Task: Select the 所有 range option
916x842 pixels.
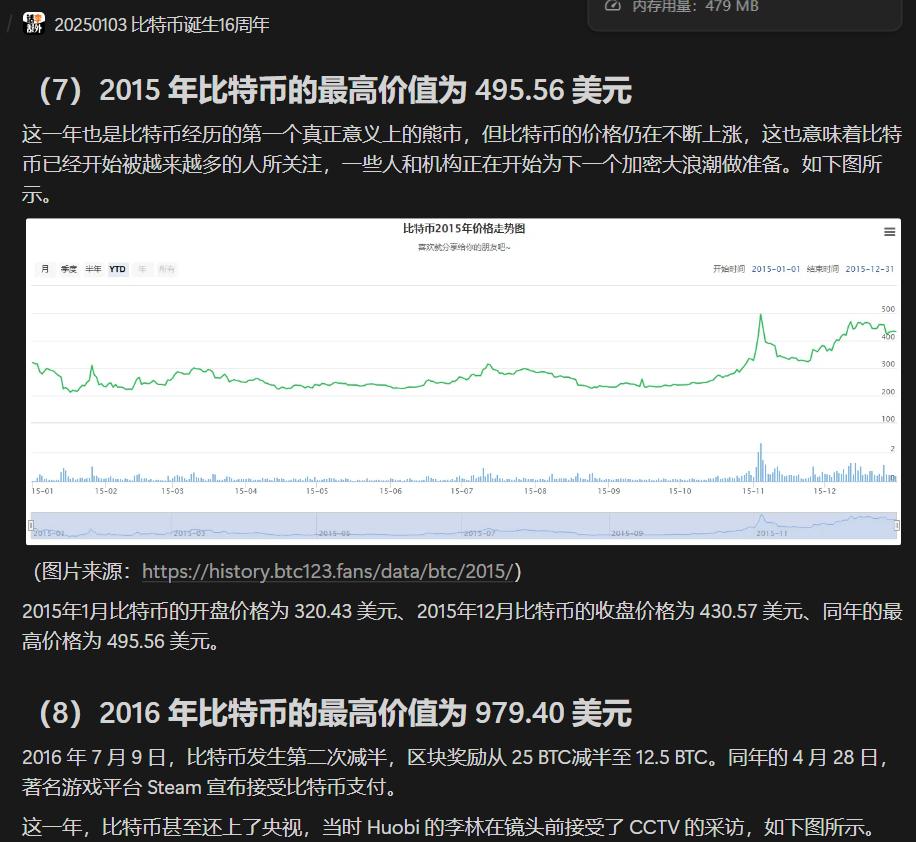Action: click(x=166, y=269)
